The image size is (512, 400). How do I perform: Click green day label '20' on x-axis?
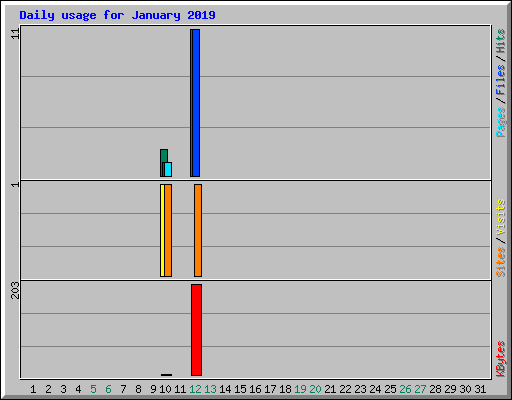315,389
